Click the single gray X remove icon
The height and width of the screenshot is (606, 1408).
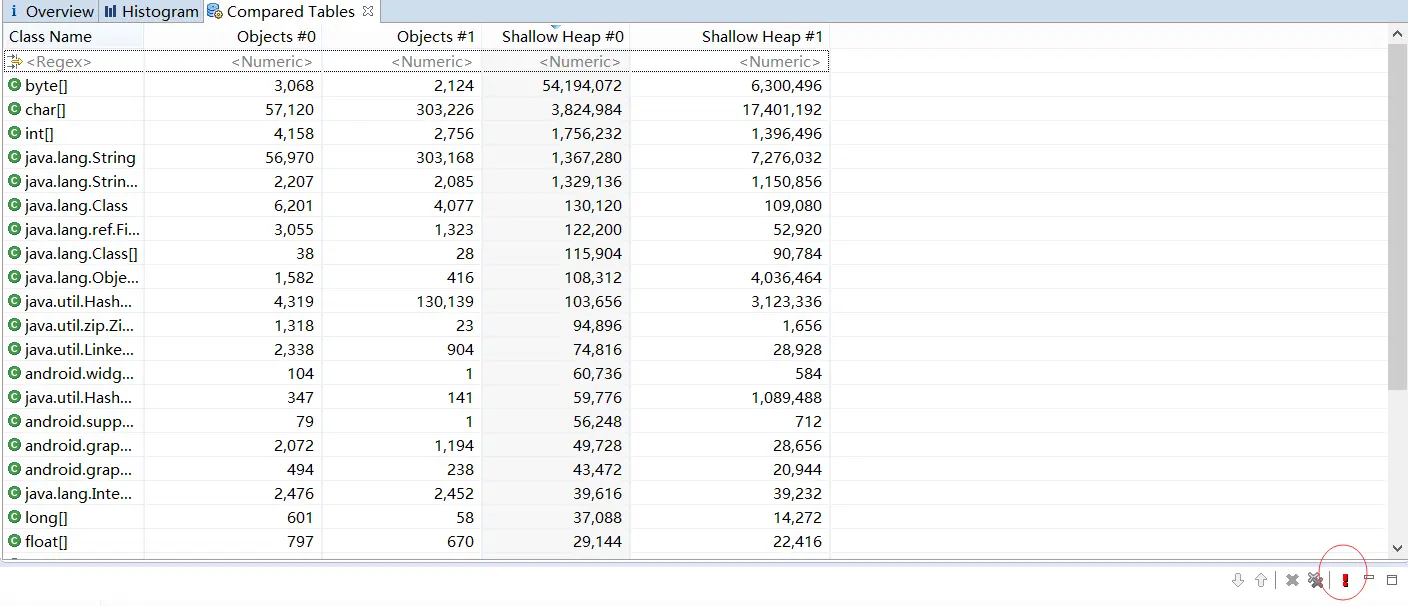tap(1292, 580)
